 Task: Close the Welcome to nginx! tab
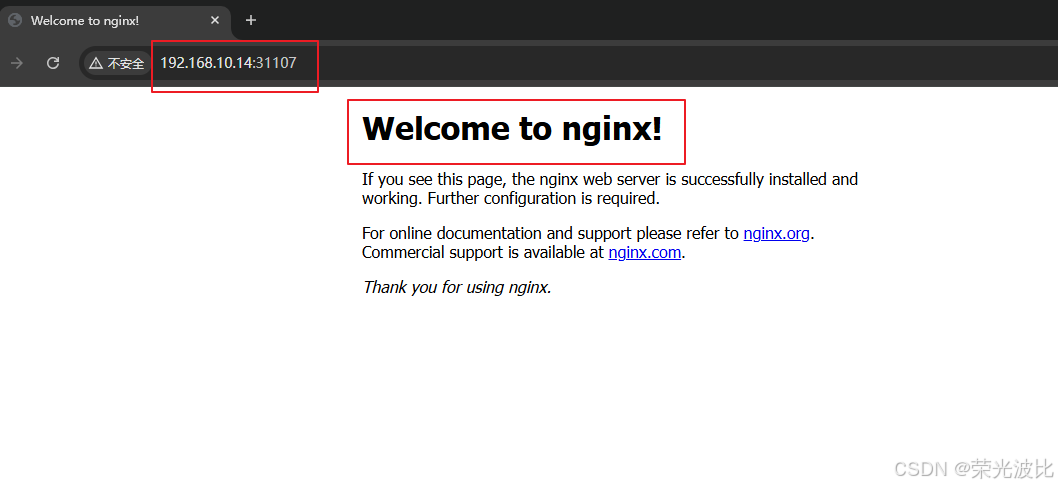point(215,20)
